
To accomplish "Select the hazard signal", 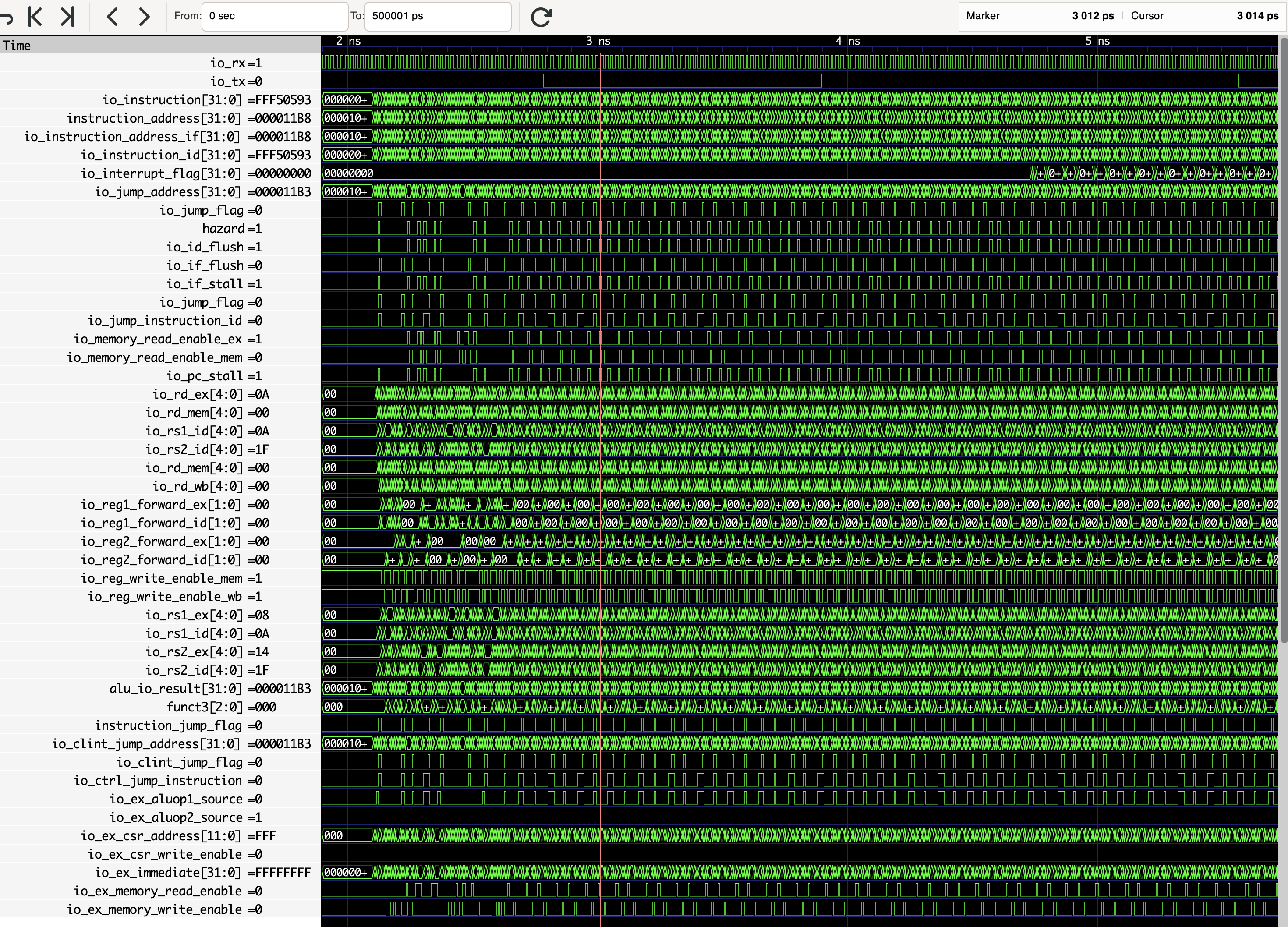I will tap(160, 229).
